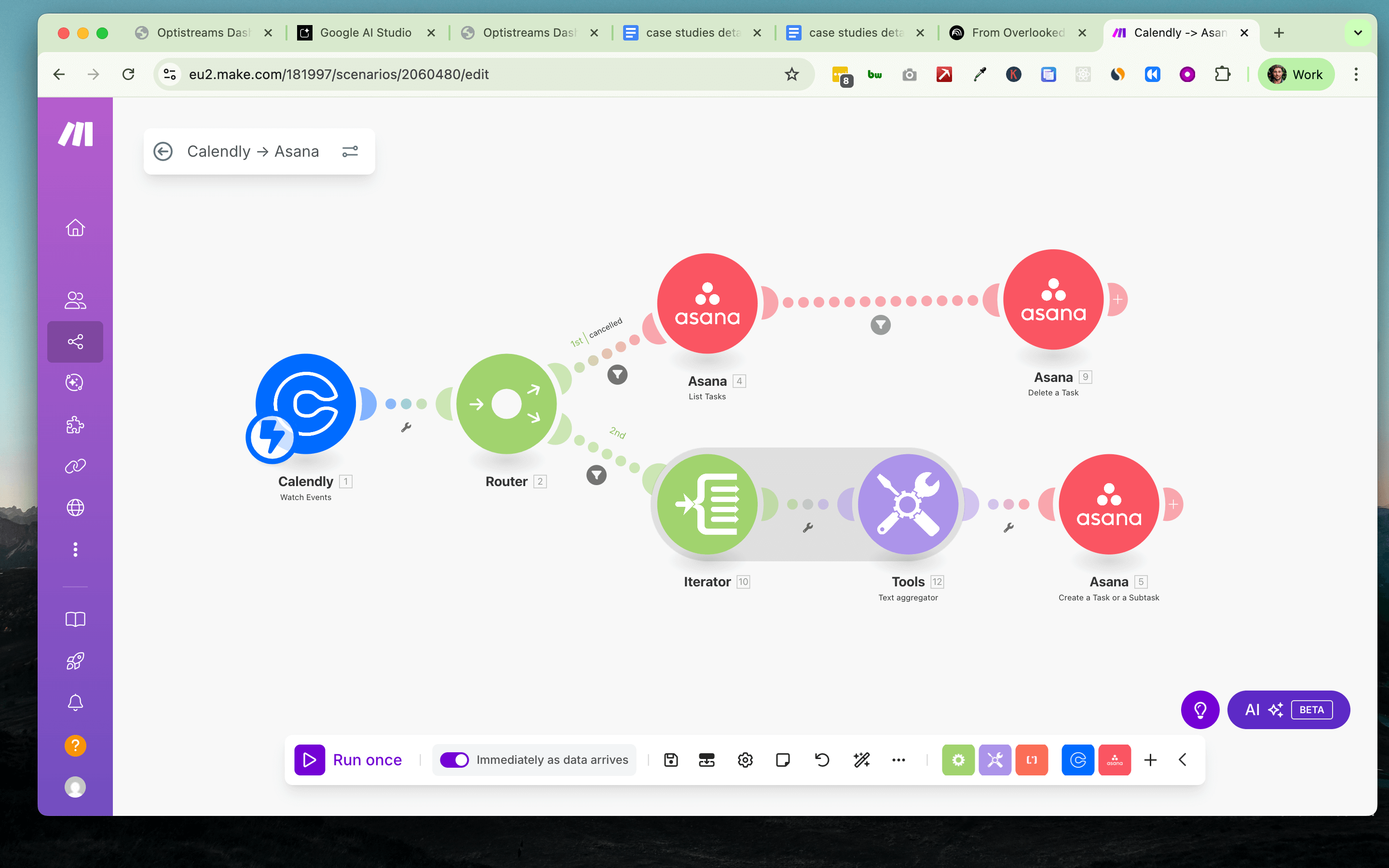Image resolution: width=1389 pixels, height=868 pixels.
Task: Open purple Tools favorite in toolbar
Action: coord(994,759)
